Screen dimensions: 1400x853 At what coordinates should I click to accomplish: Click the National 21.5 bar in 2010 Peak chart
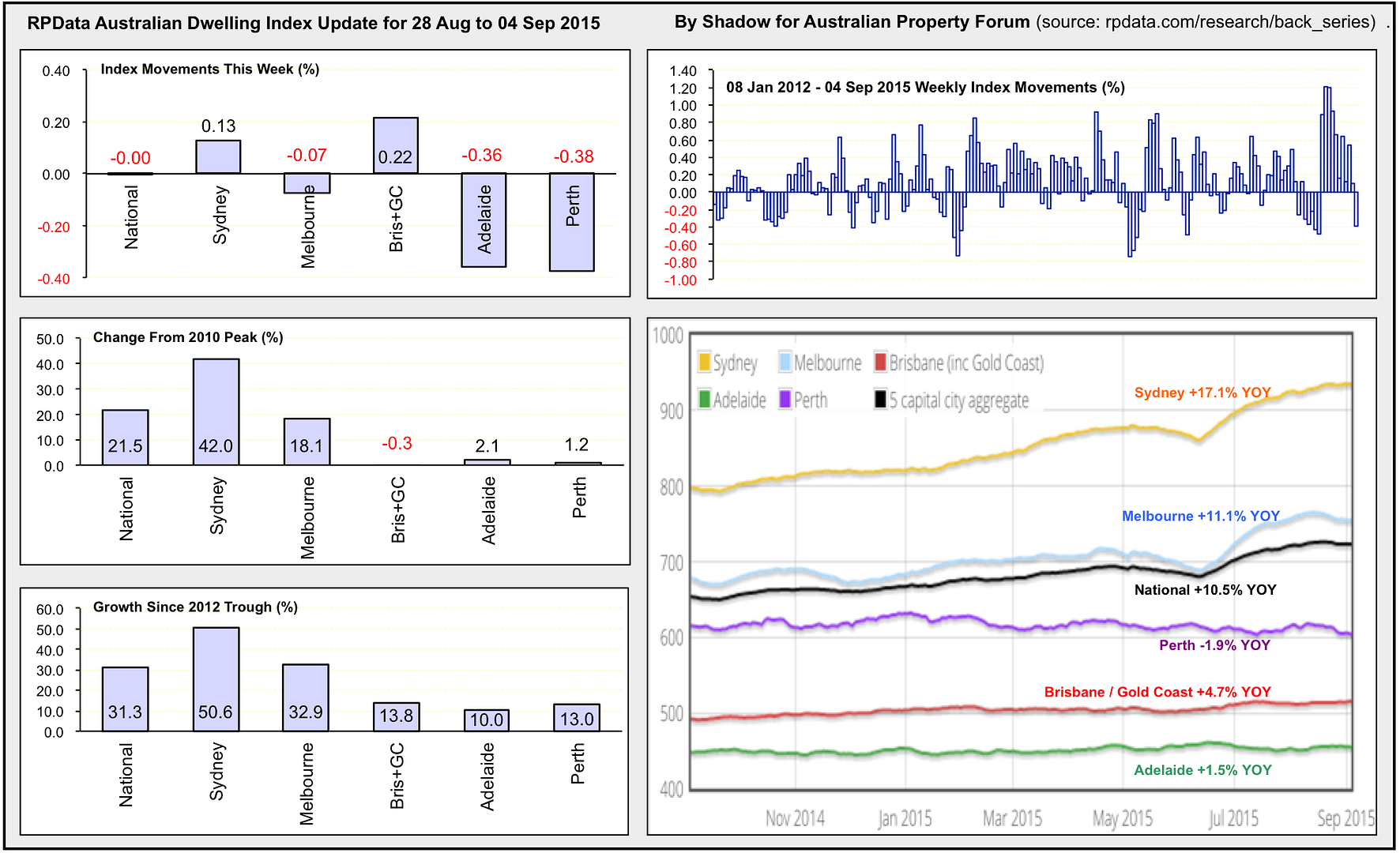coord(125,437)
